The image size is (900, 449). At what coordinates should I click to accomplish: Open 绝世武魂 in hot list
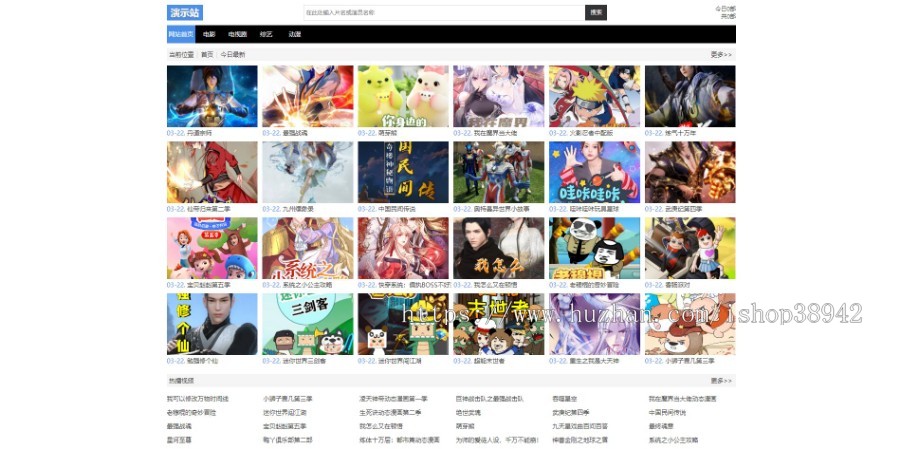click(x=468, y=412)
